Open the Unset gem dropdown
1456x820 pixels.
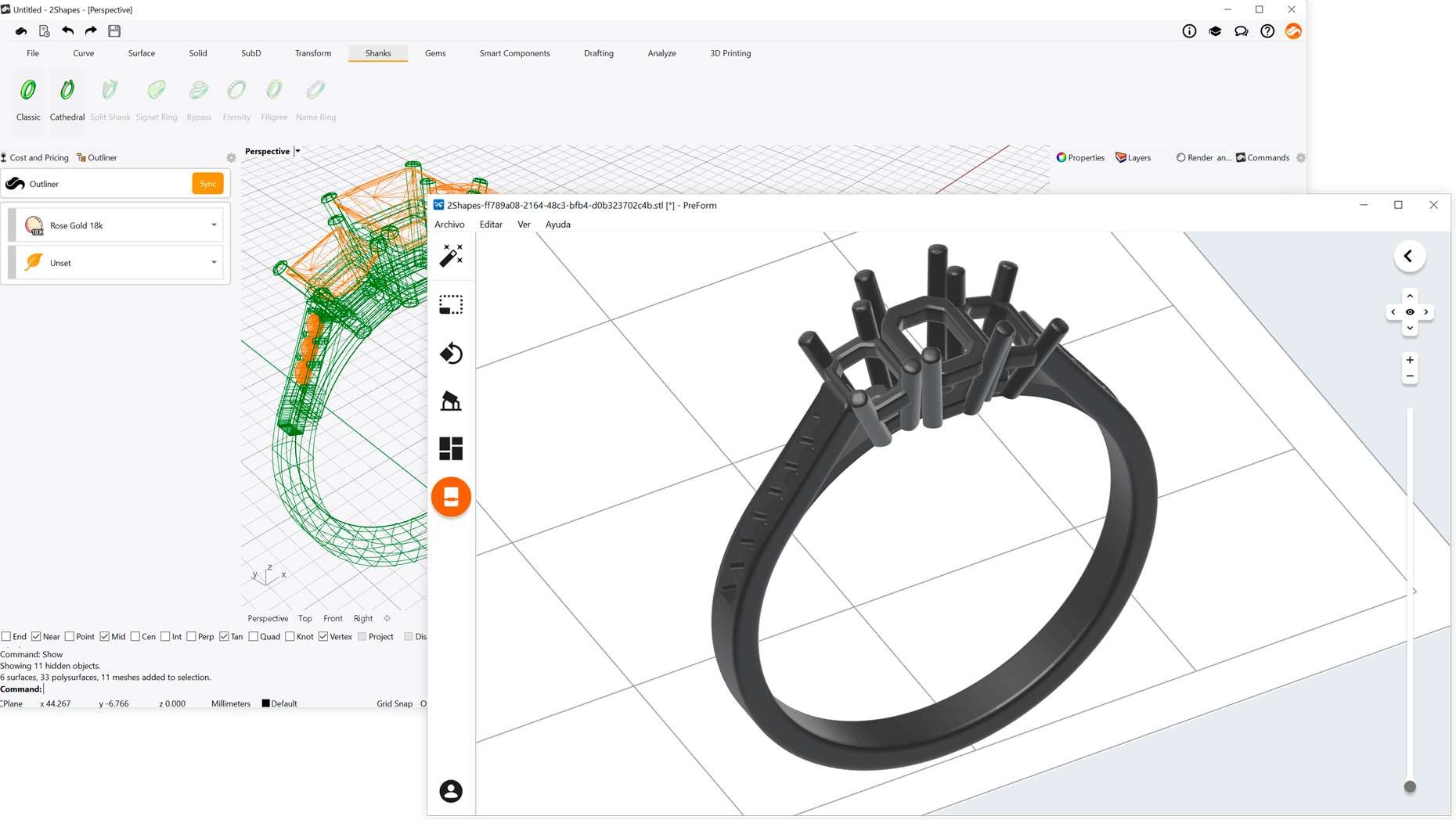point(214,263)
